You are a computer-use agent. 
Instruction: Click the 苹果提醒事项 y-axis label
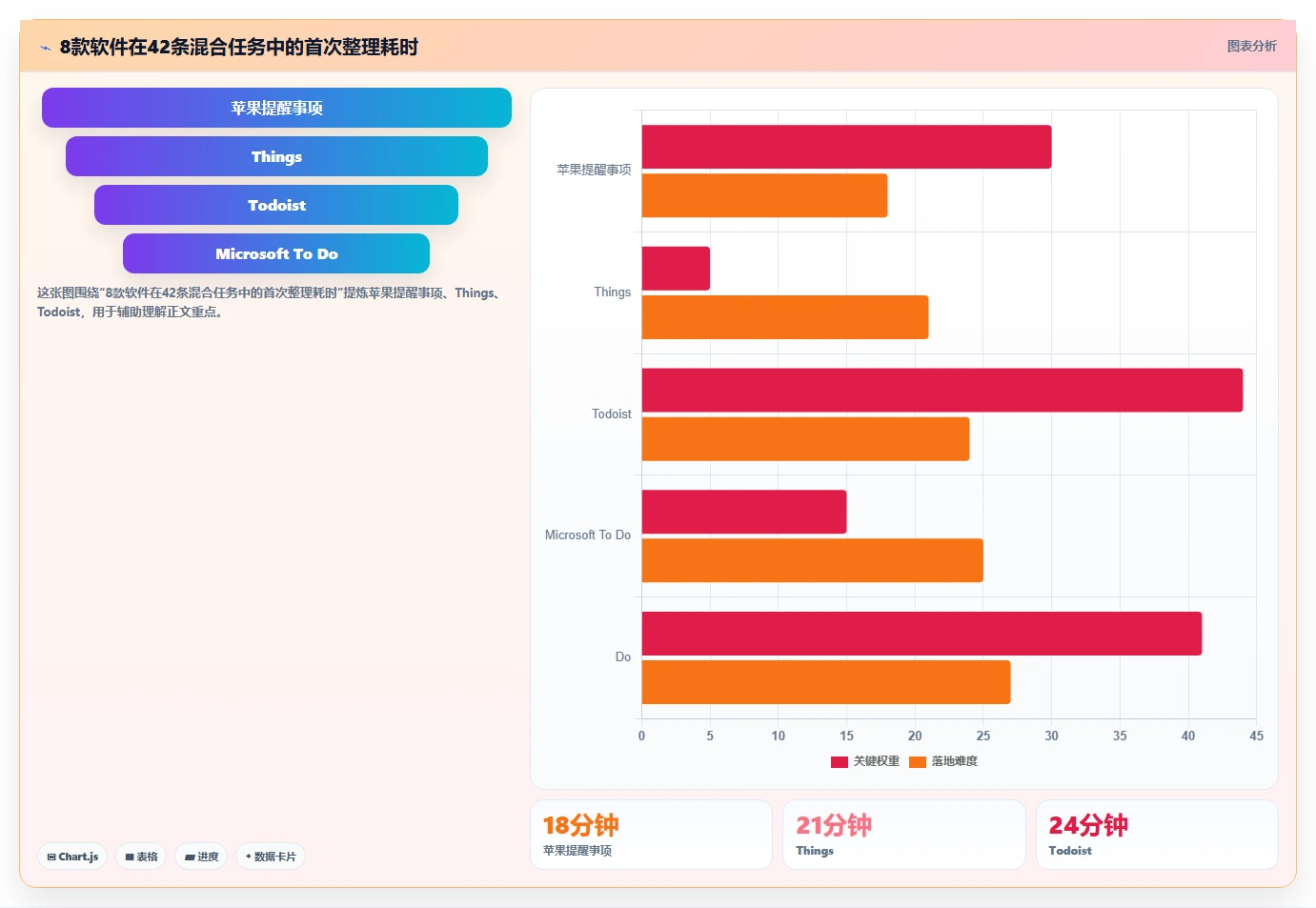(x=594, y=170)
